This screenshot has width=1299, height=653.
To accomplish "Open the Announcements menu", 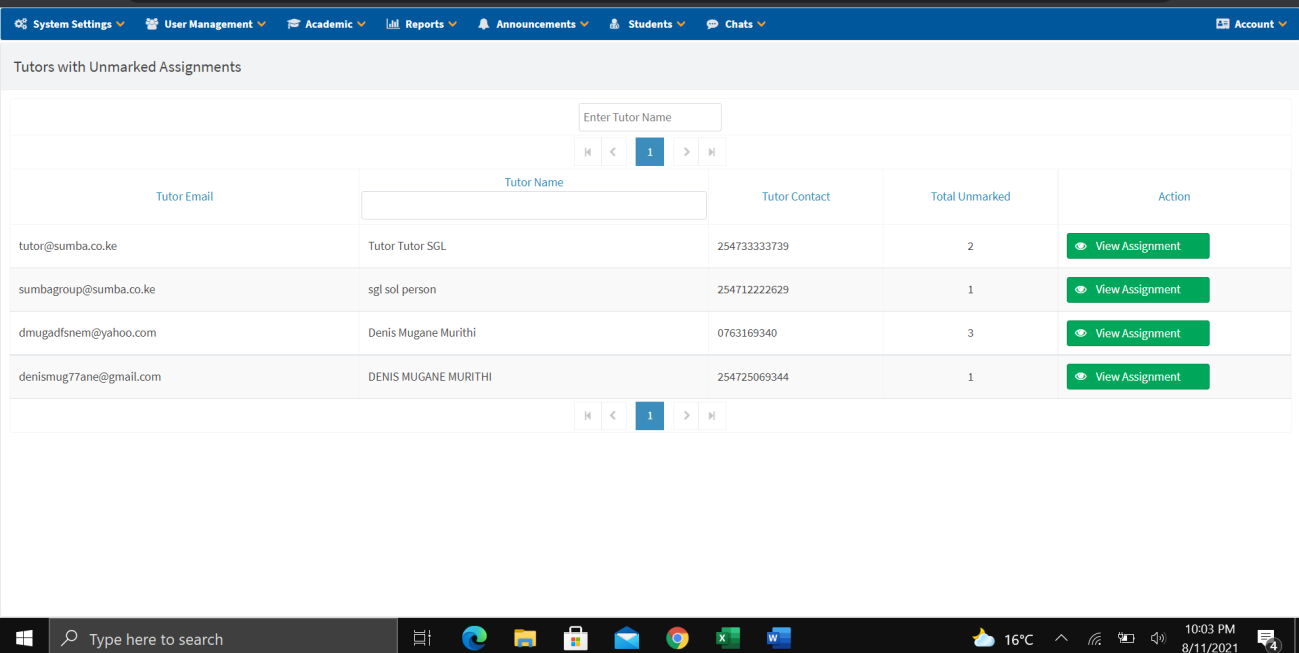I will click(534, 24).
